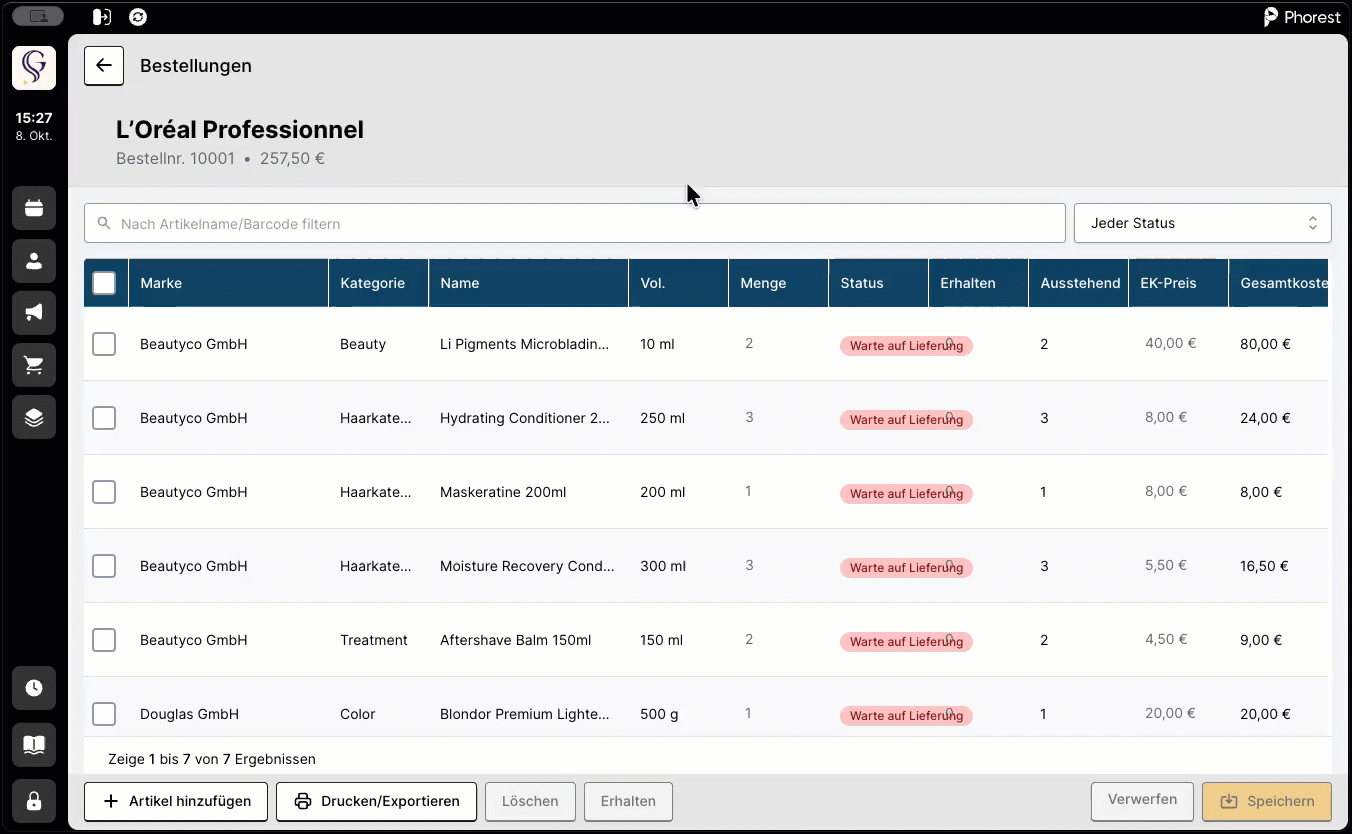1352x834 pixels.
Task: Open the open-book manual icon in the sidebar
Action: click(34, 745)
